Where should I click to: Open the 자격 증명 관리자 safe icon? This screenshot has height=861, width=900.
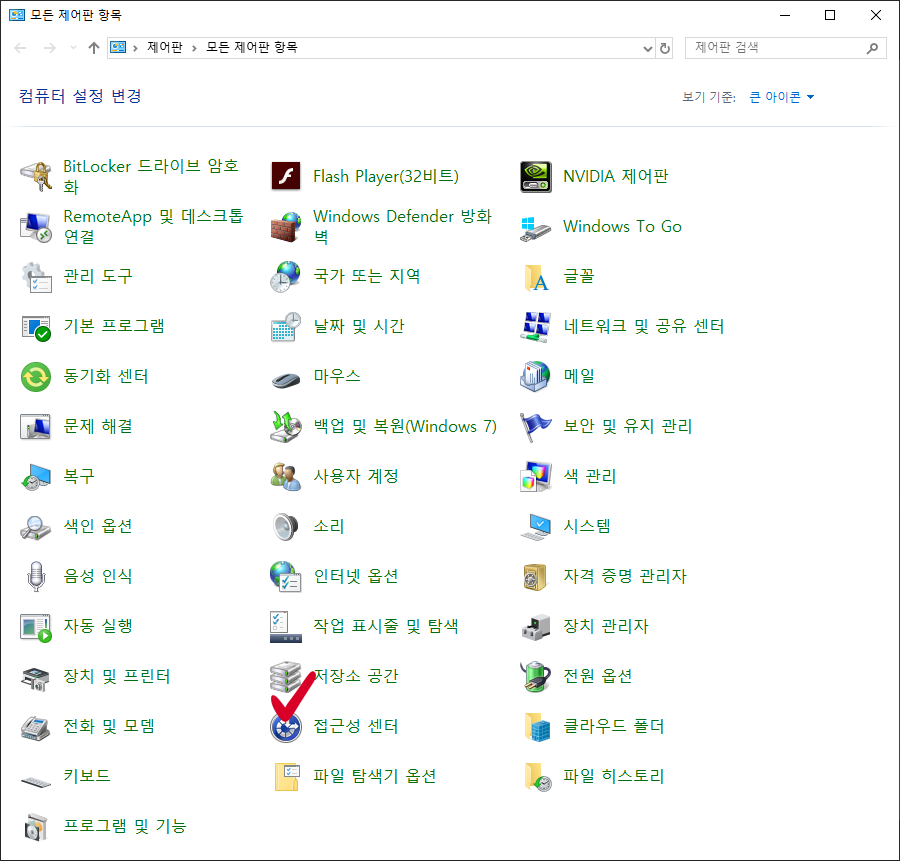click(x=536, y=576)
